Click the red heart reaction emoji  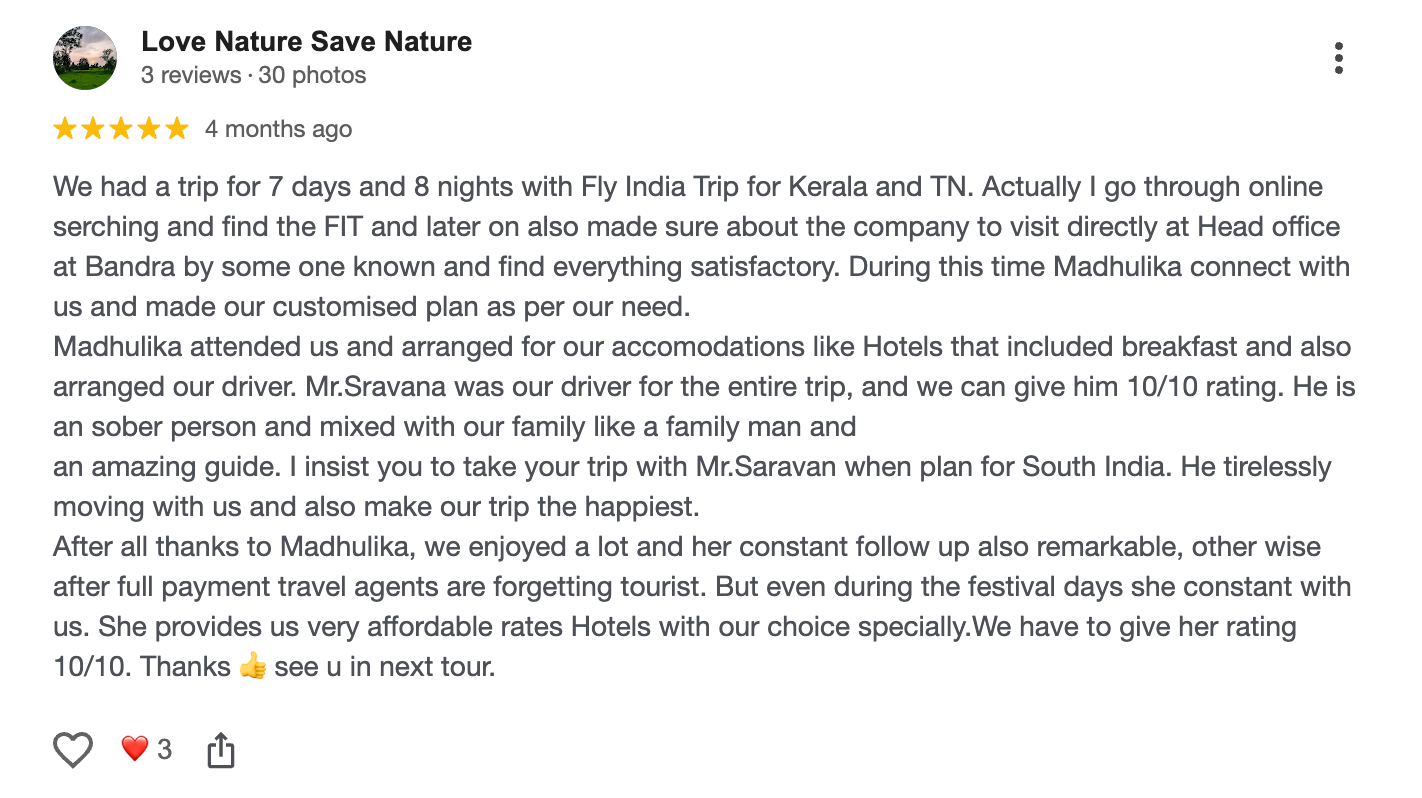[135, 749]
